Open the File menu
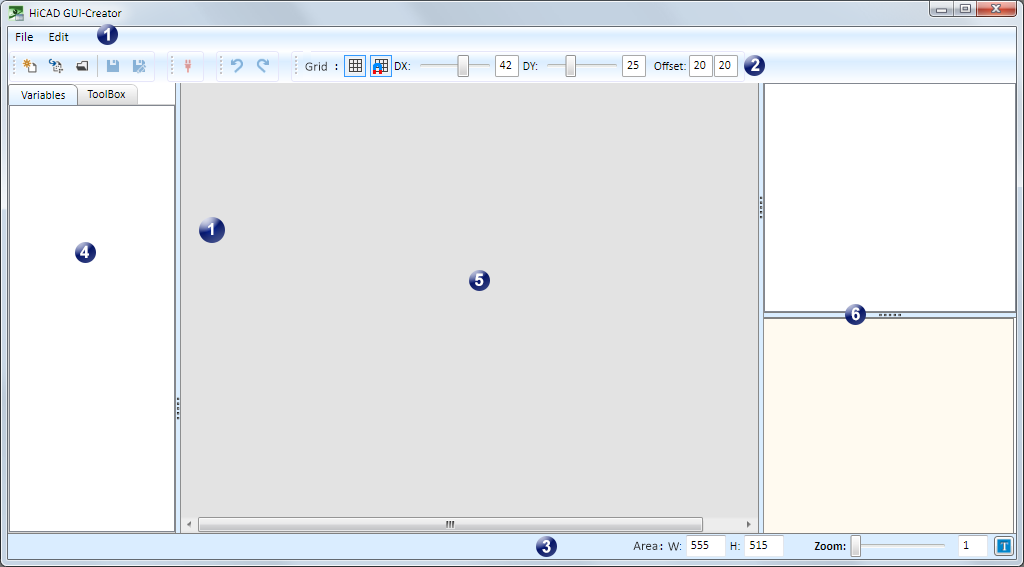Image resolution: width=1024 pixels, height=567 pixels. tap(24, 37)
